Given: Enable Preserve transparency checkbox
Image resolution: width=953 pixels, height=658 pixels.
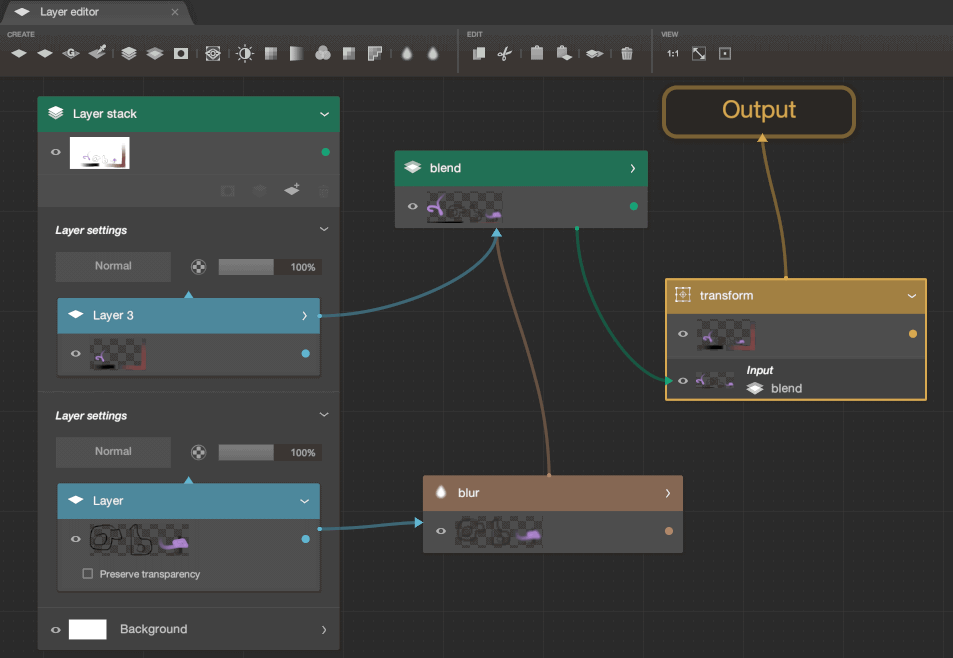Looking at the screenshot, I should point(88,574).
